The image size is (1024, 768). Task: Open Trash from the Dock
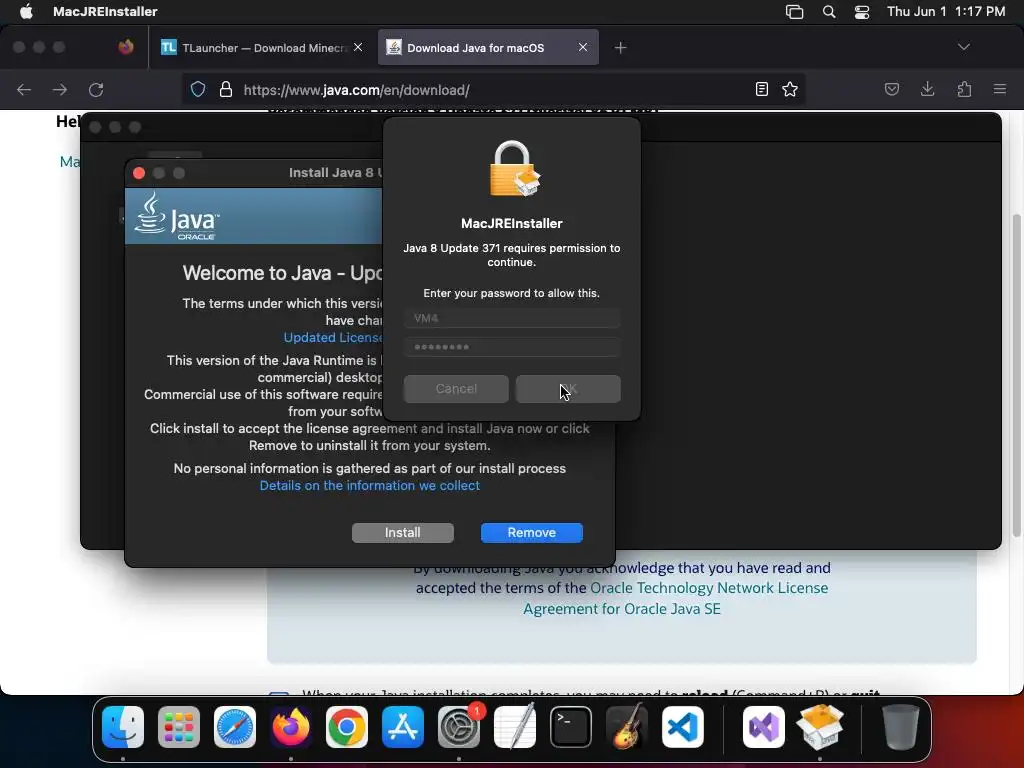tap(901, 727)
